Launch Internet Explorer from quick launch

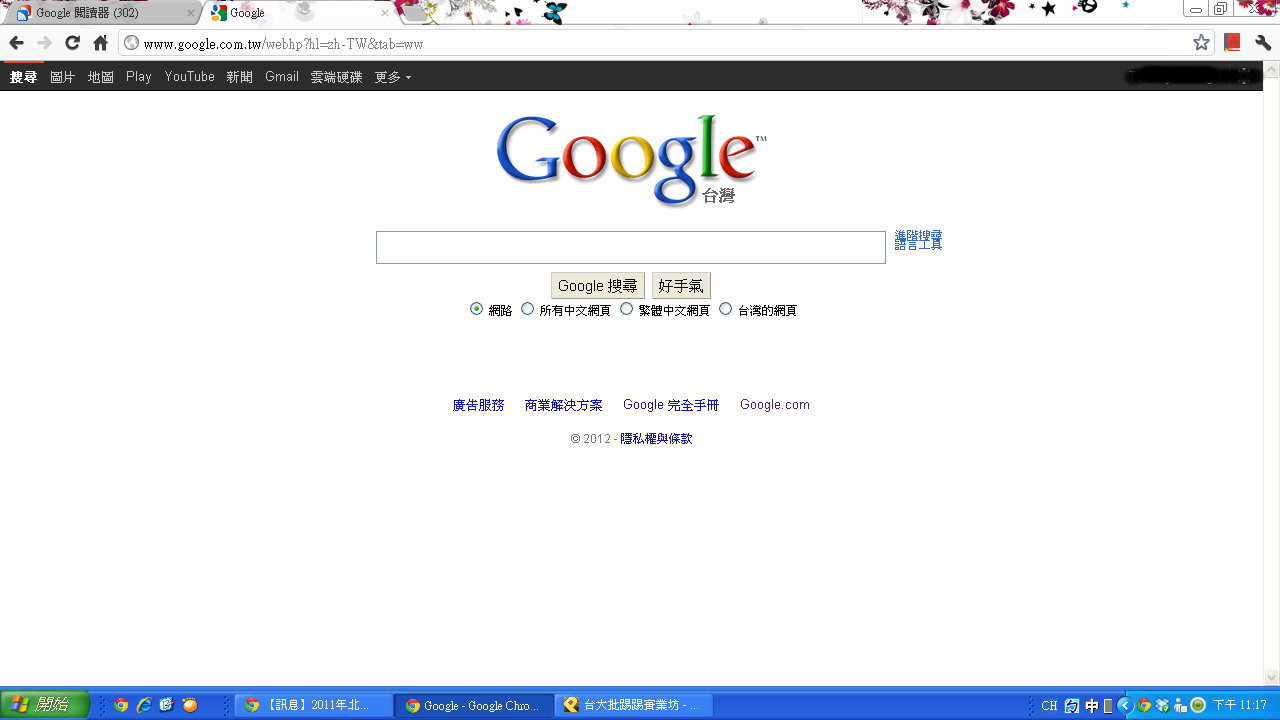(144, 705)
